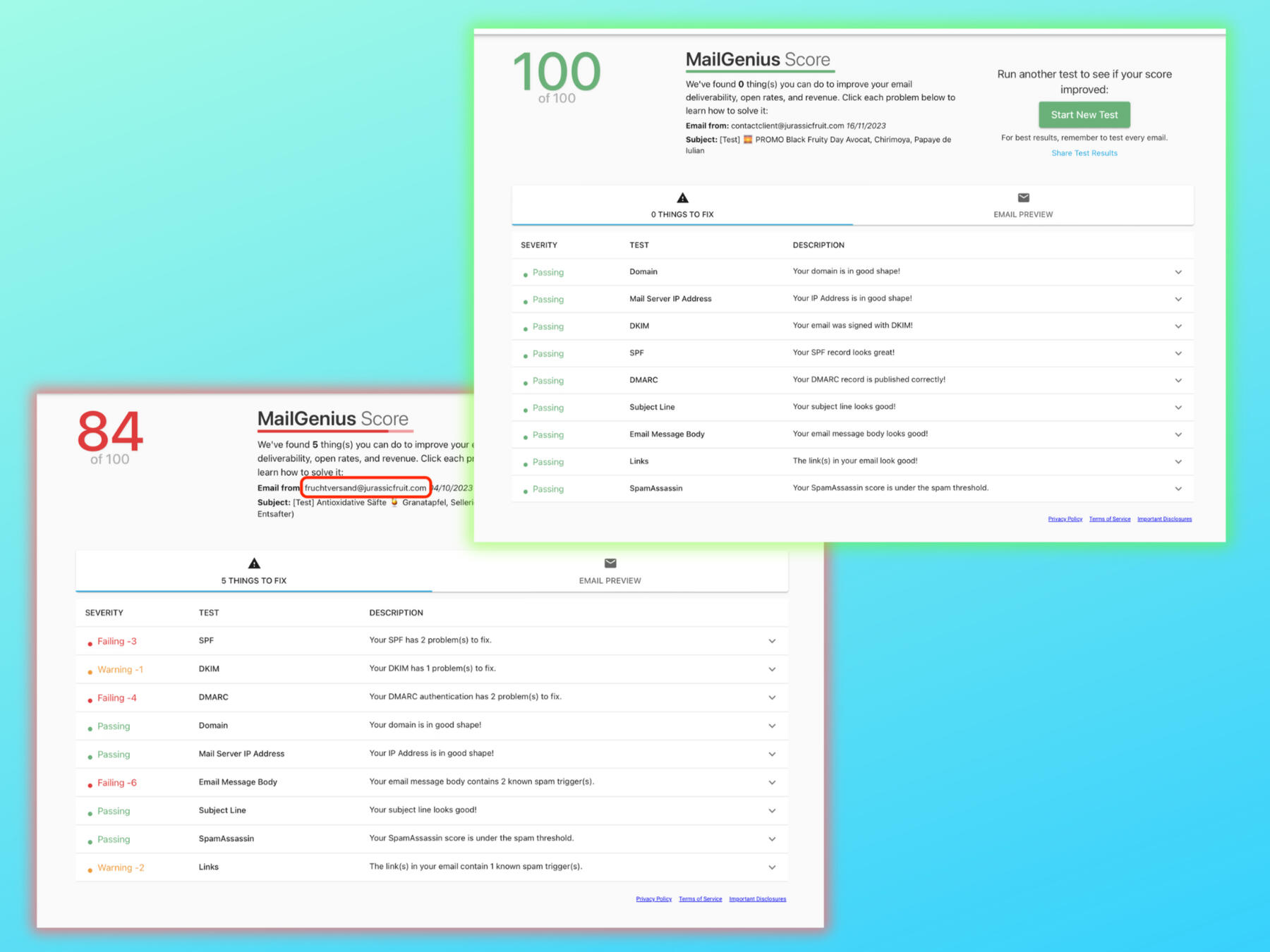Open Privacy Policy link in 100-score report
The width and height of the screenshot is (1270, 952).
coord(1065,519)
